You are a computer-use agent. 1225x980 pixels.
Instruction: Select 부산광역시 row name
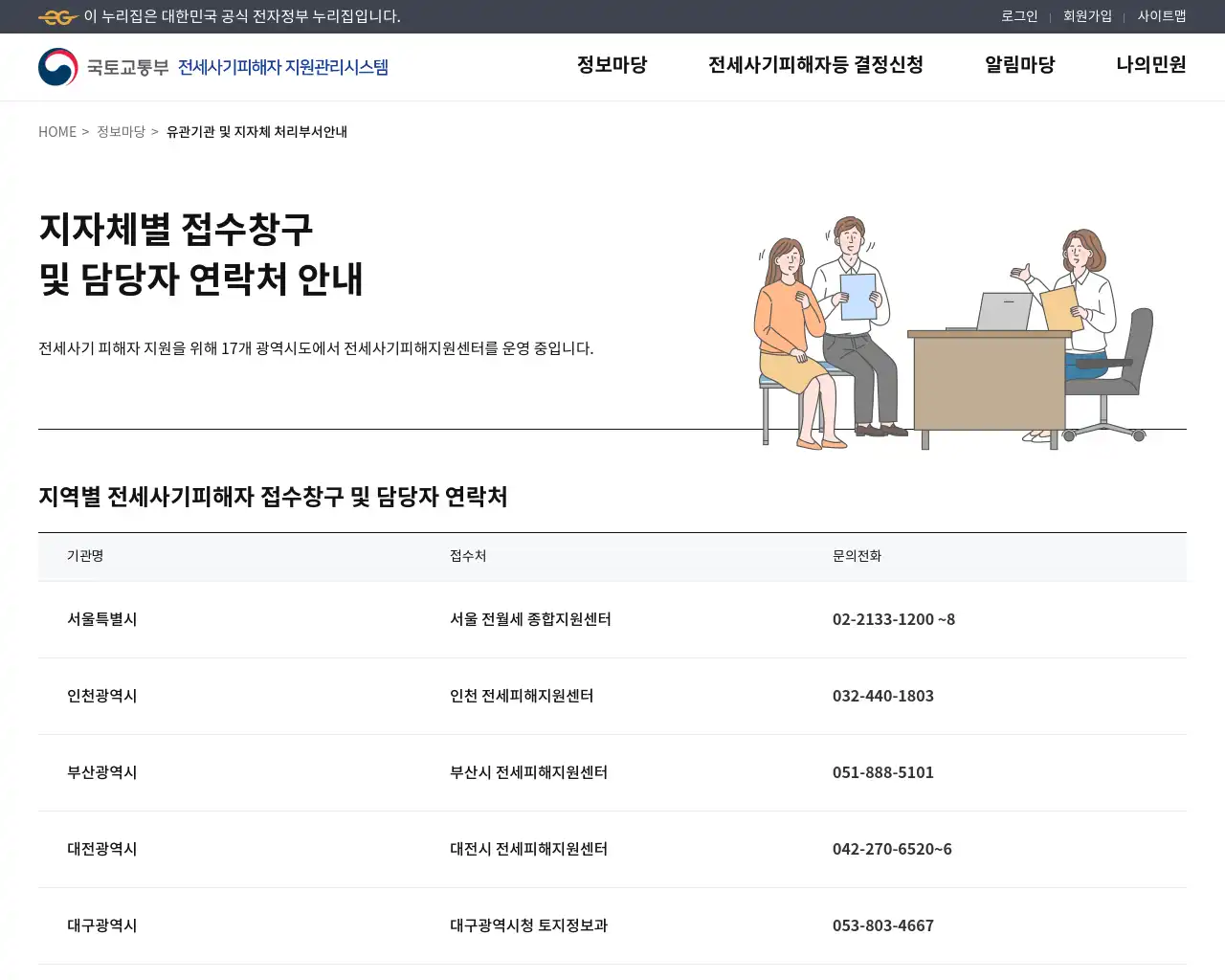[x=102, y=772]
